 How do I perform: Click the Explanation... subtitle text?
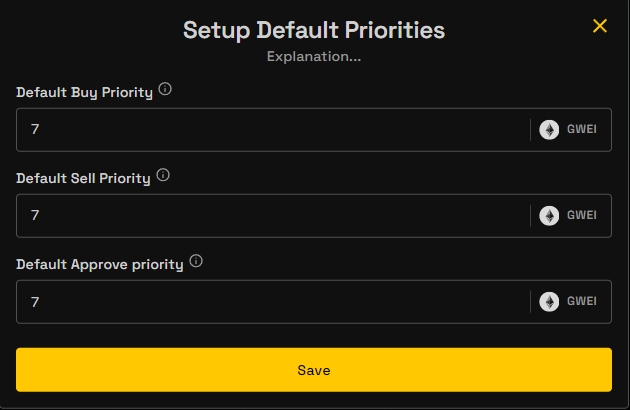pyautogui.click(x=314, y=57)
